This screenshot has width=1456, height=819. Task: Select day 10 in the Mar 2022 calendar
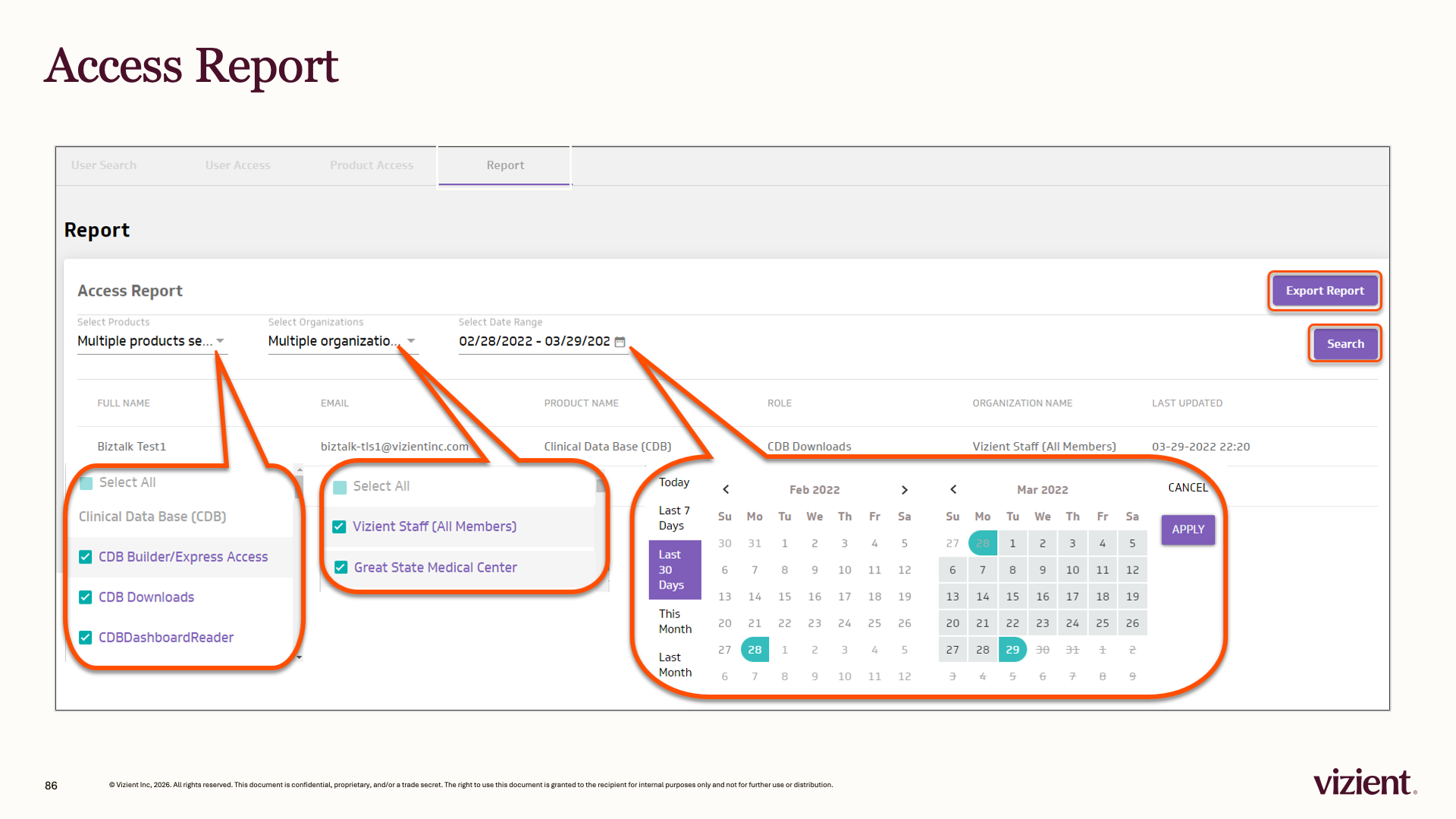1072,570
